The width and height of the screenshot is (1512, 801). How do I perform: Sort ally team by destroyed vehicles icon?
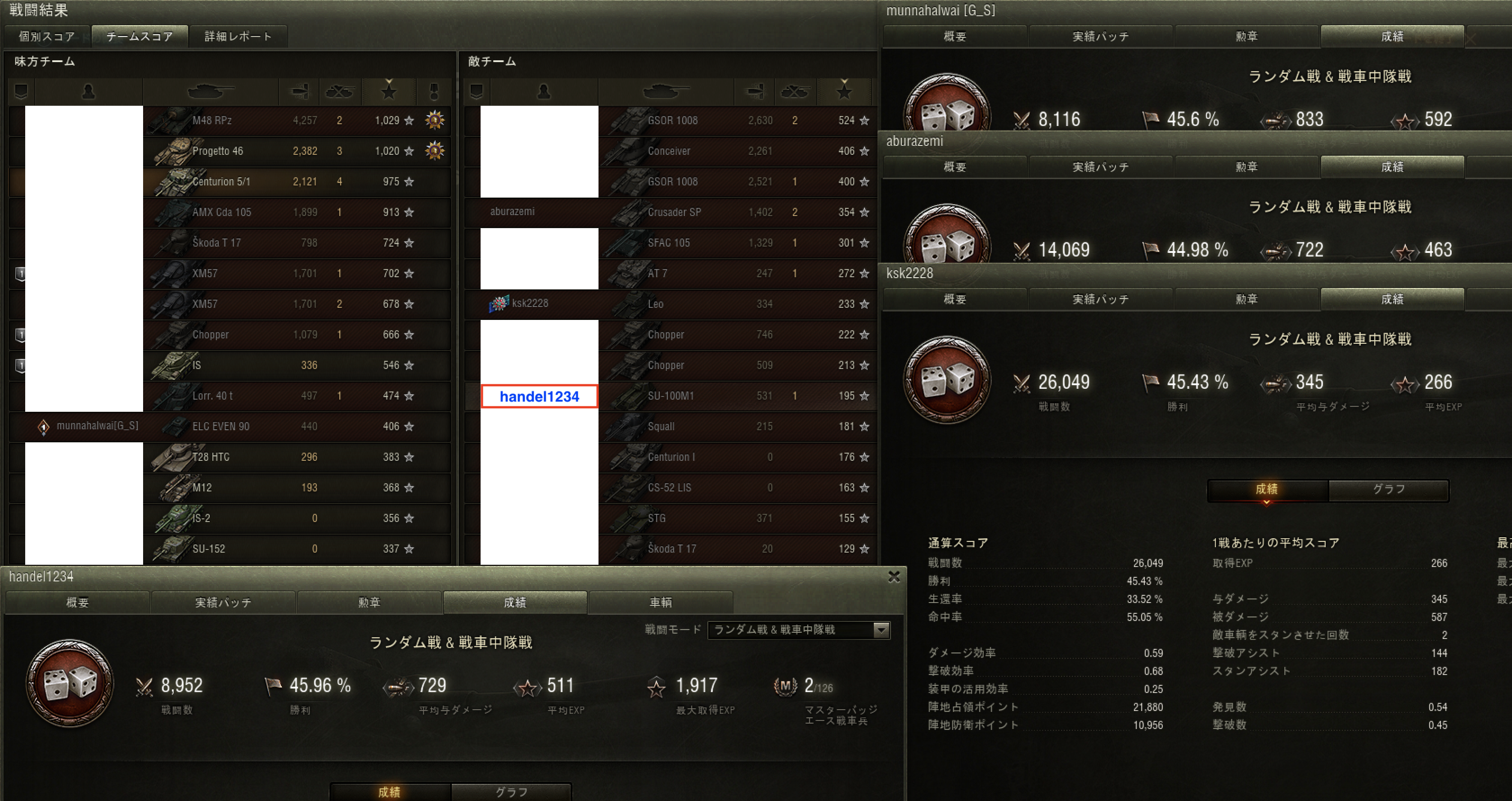(x=340, y=91)
